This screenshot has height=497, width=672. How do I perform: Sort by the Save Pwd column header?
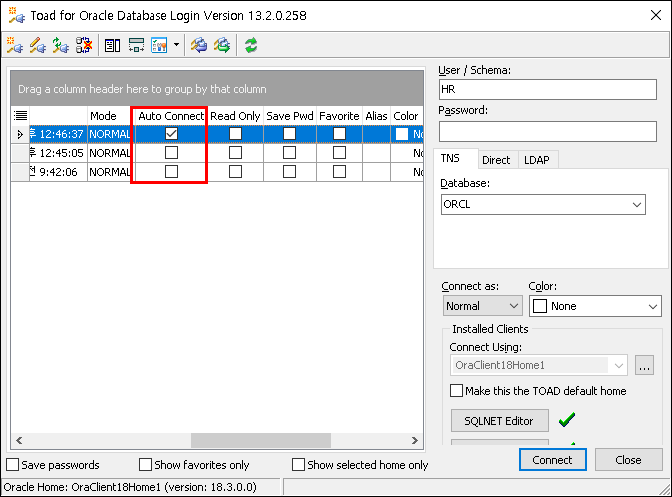point(290,116)
